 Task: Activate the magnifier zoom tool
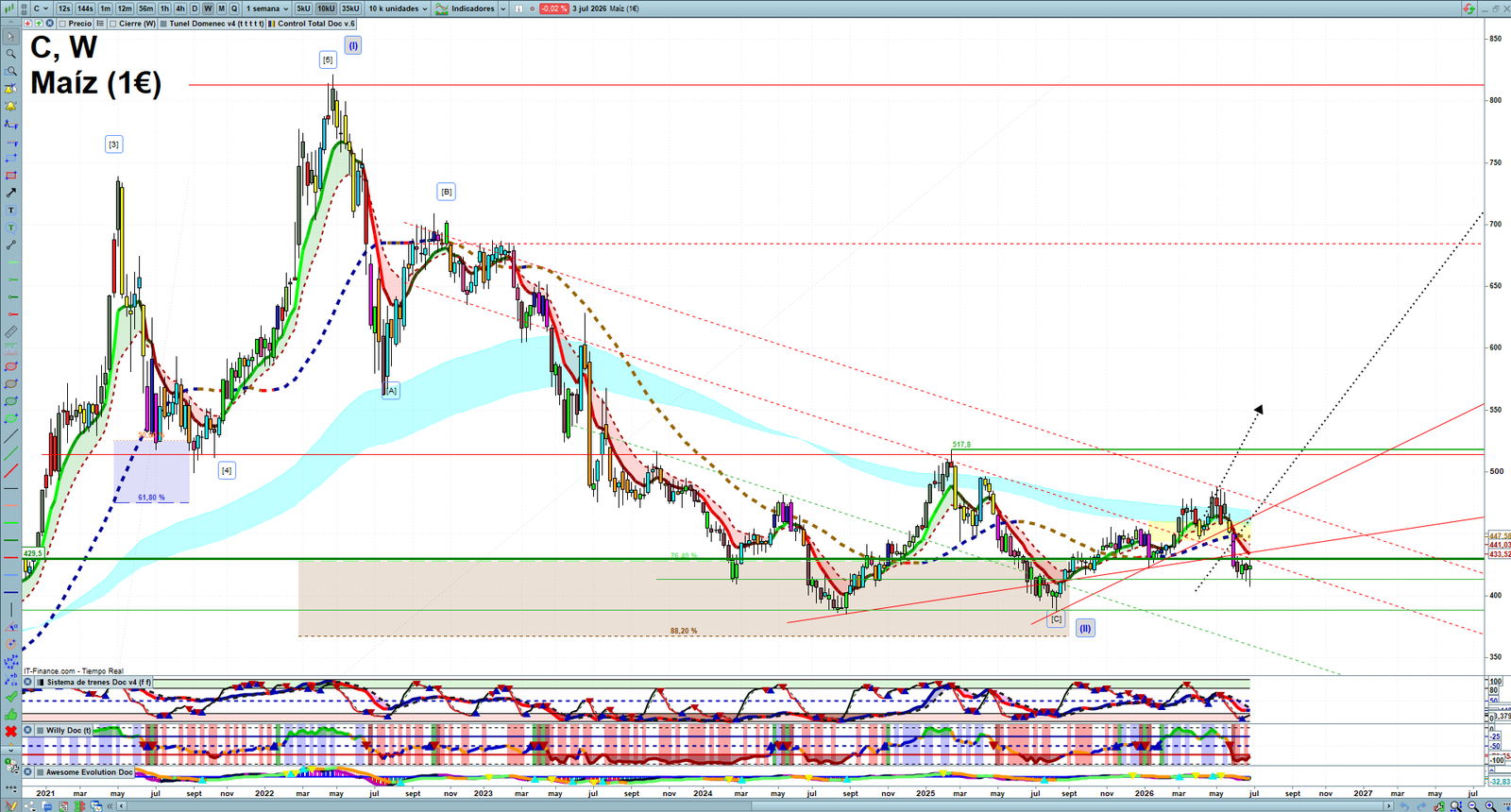(11, 54)
